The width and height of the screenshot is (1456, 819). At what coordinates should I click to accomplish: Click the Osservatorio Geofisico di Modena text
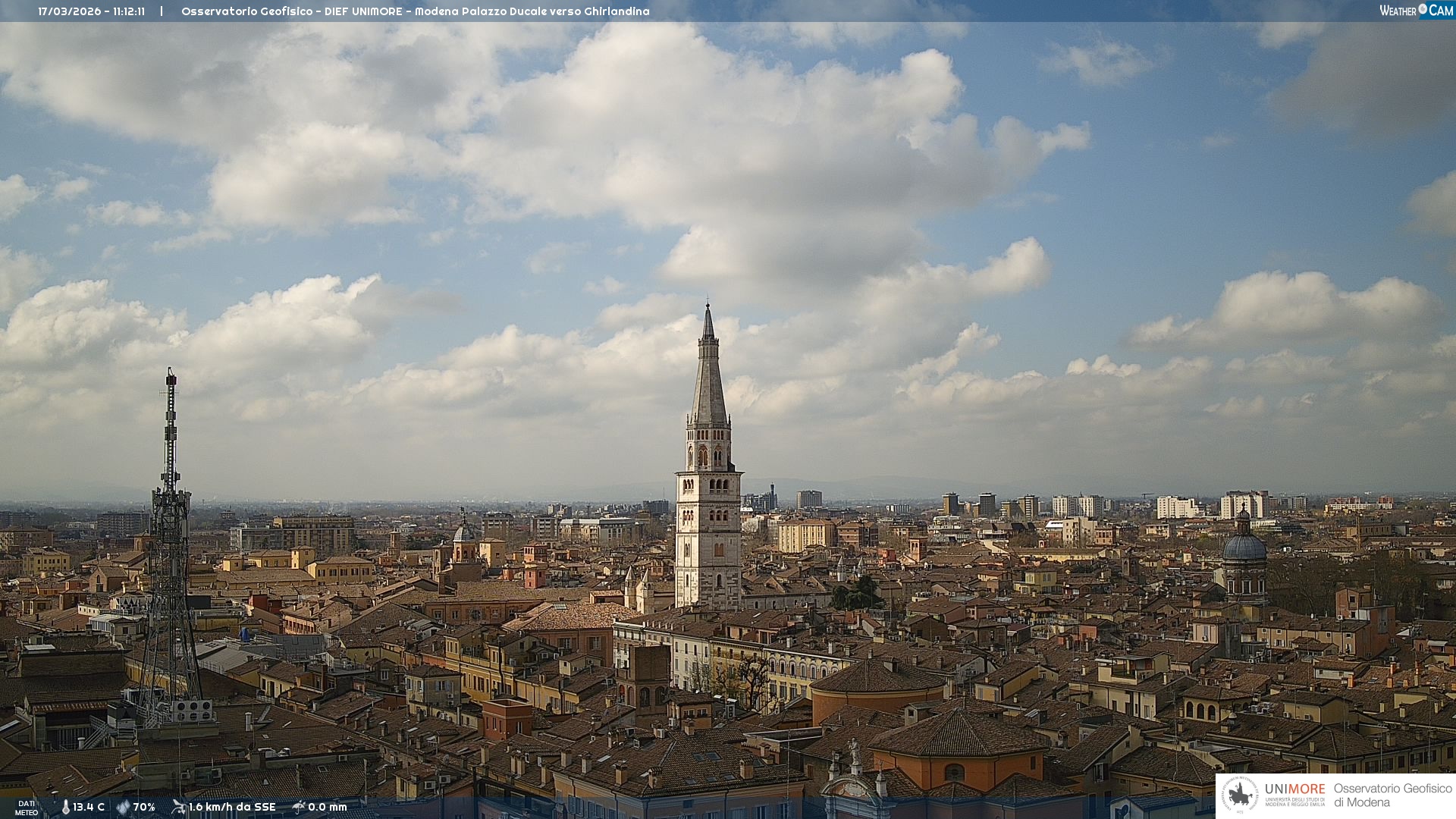tap(1392, 795)
